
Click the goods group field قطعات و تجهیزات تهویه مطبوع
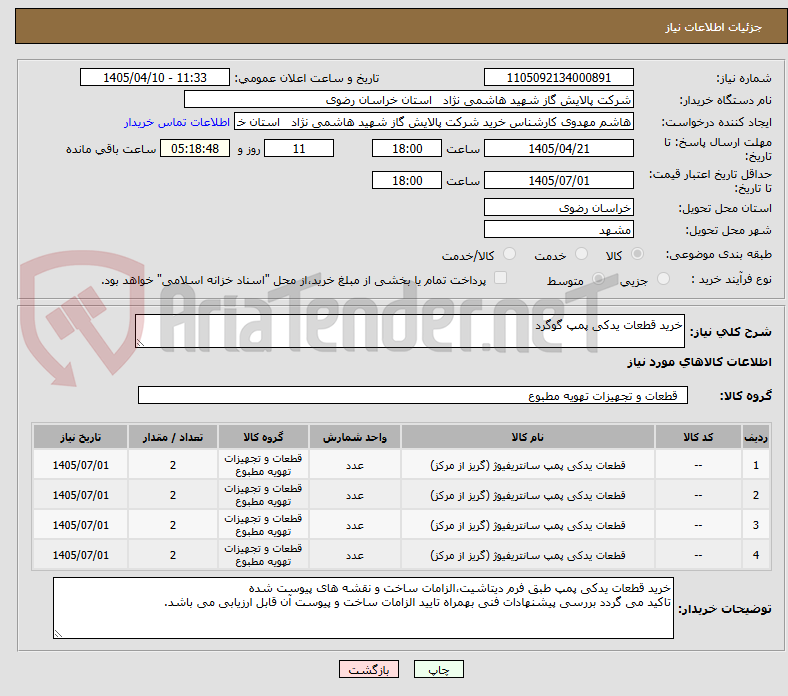pos(413,395)
